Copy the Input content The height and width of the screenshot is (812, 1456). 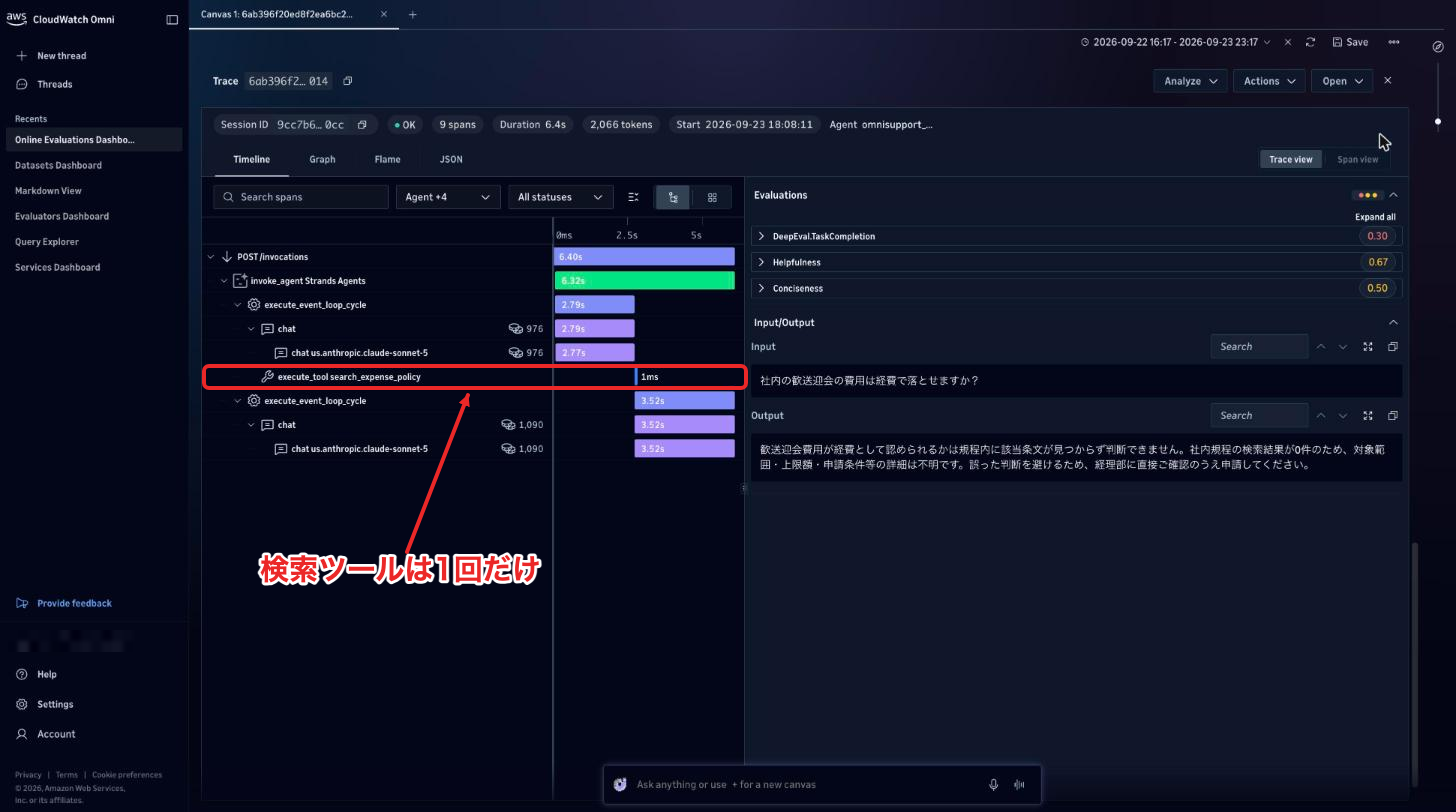1392,347
